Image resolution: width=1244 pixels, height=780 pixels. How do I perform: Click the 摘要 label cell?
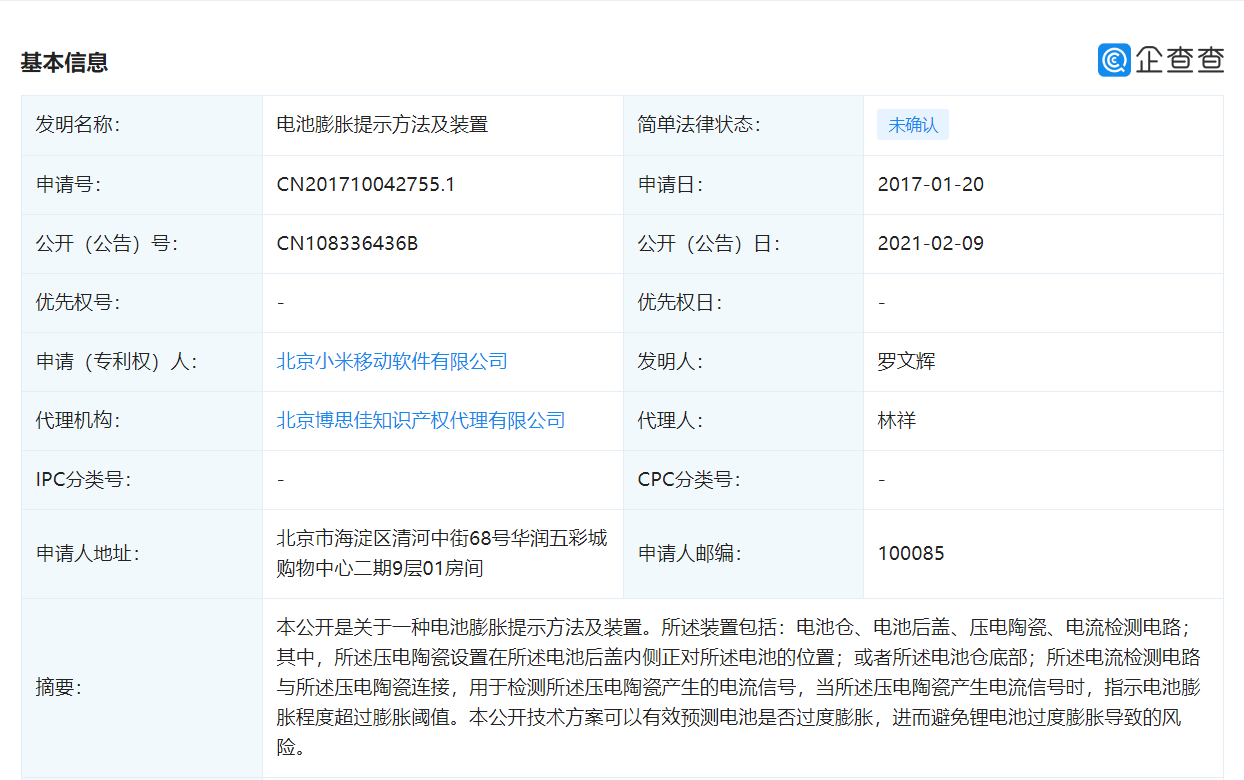tap(142, 688)
